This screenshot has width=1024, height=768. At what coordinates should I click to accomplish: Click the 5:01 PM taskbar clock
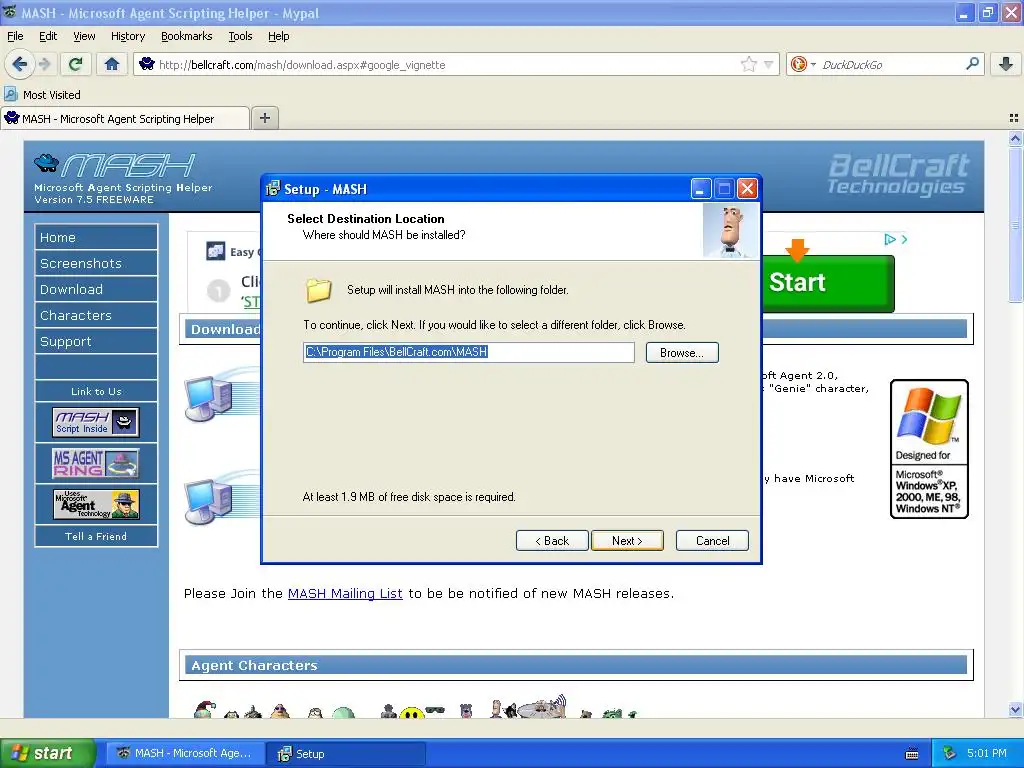click(x=987, y=754)
